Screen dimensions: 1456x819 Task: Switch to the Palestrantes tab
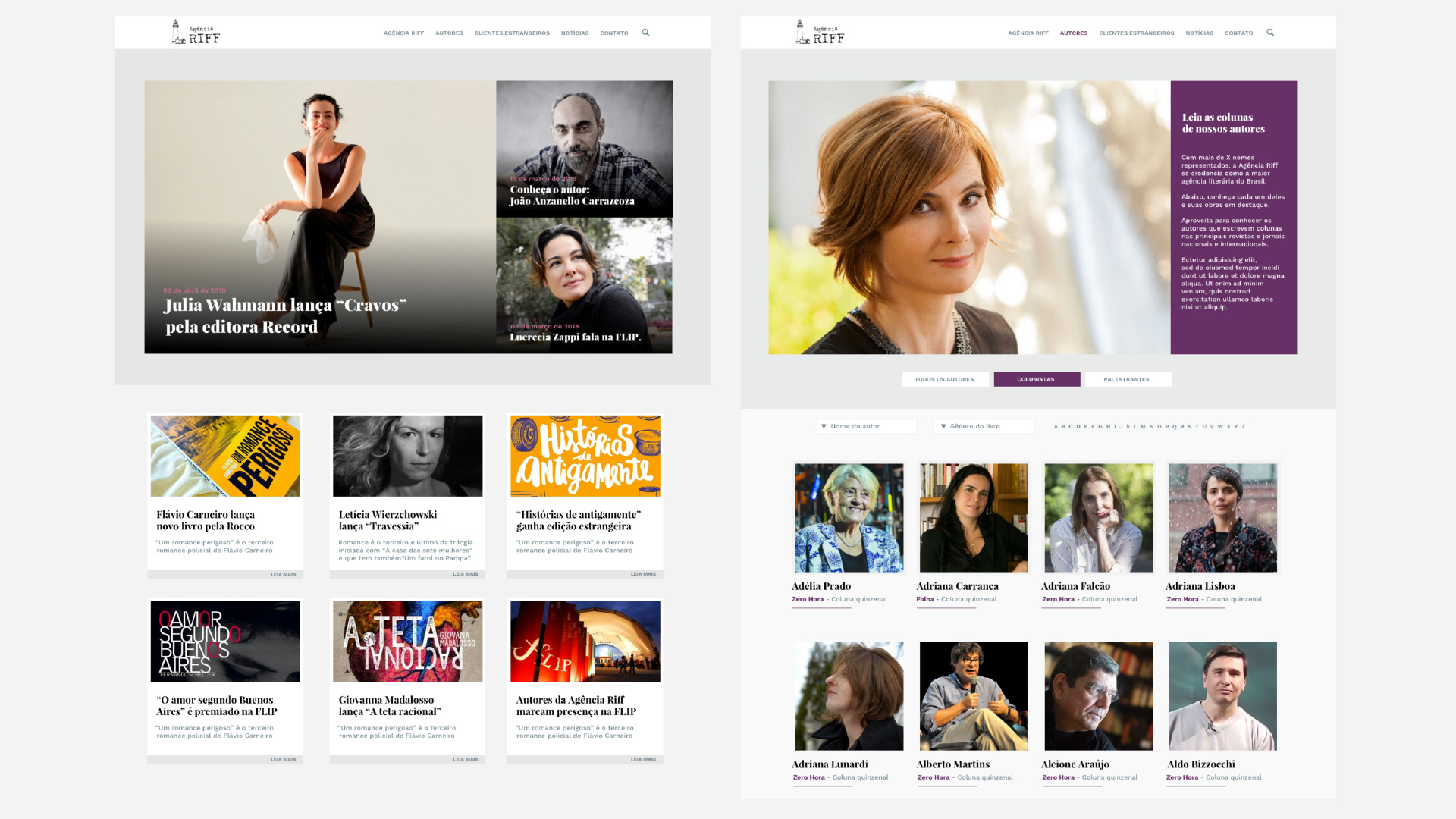[1127, 379]
